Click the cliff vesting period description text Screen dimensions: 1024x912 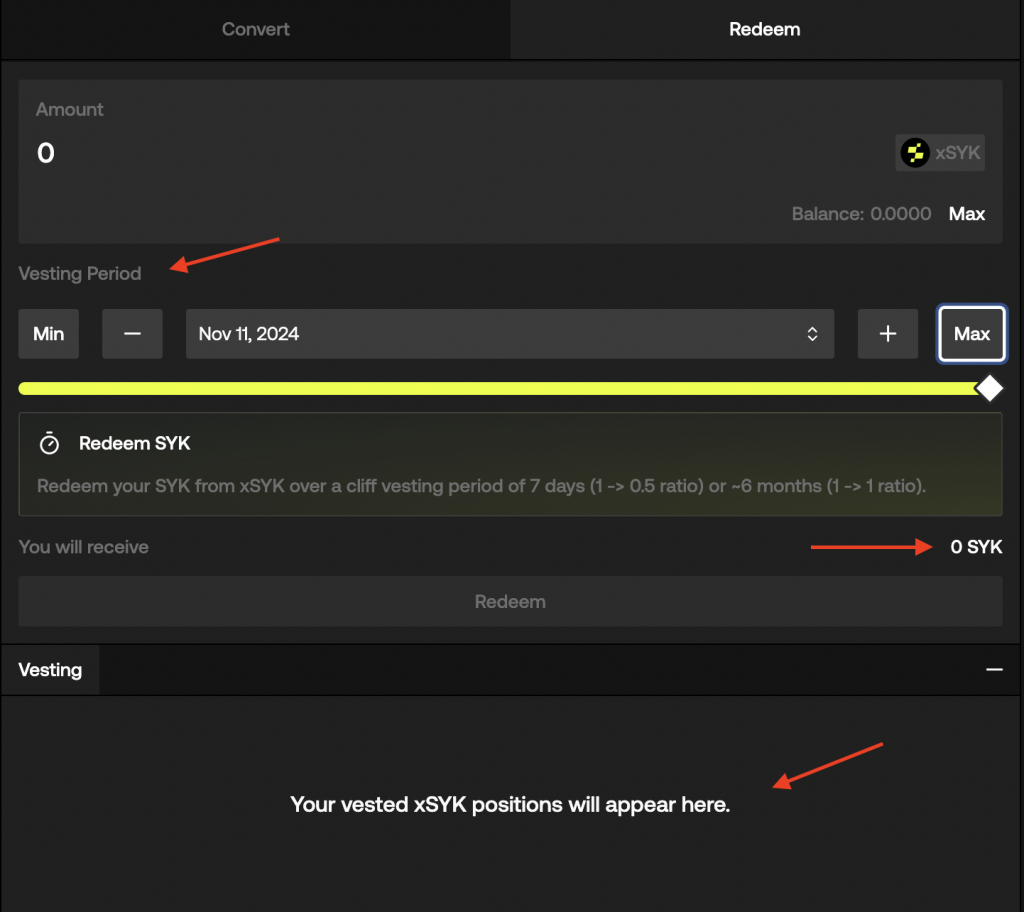(481, 486)
